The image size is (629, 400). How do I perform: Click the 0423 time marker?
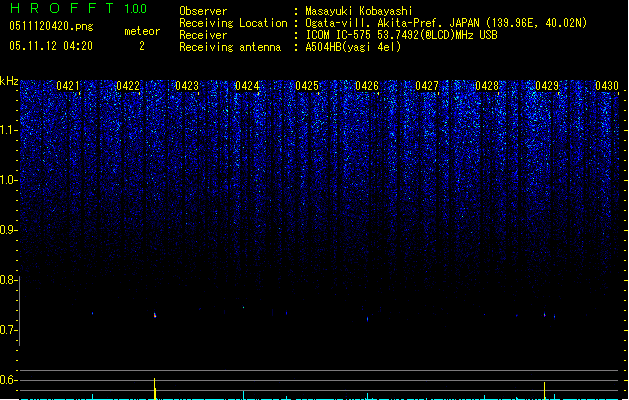click(187, 86)
